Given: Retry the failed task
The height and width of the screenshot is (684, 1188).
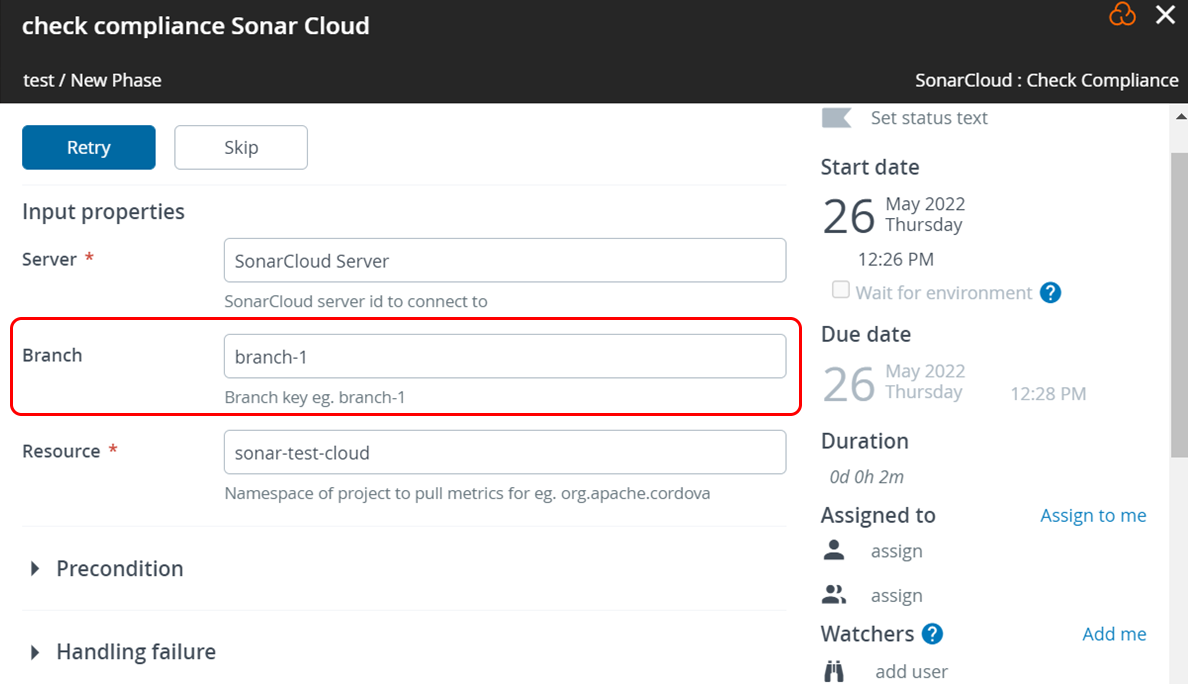Looking at the screenshot, I should pyautogui.click(x=89, y=147).
